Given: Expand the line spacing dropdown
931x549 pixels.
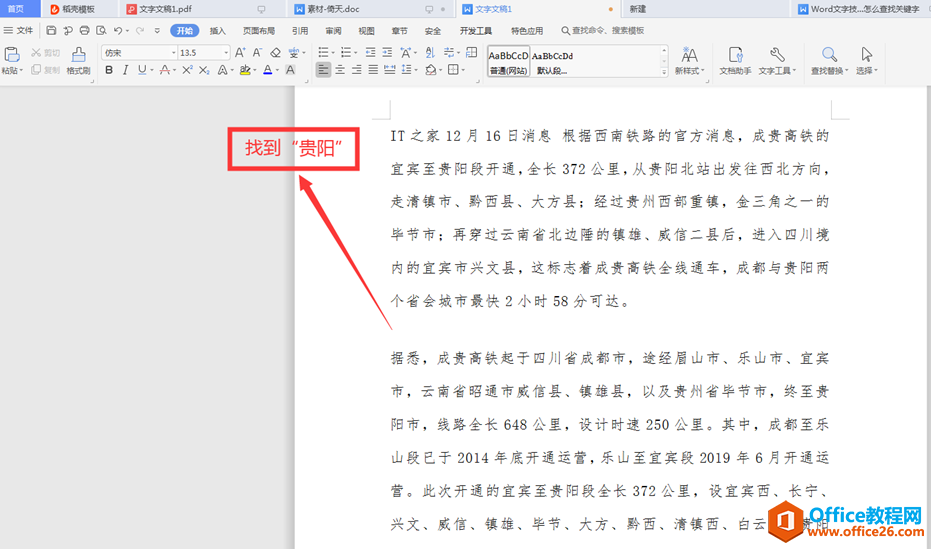Looking at the screenshot, I should click(416, 71).
